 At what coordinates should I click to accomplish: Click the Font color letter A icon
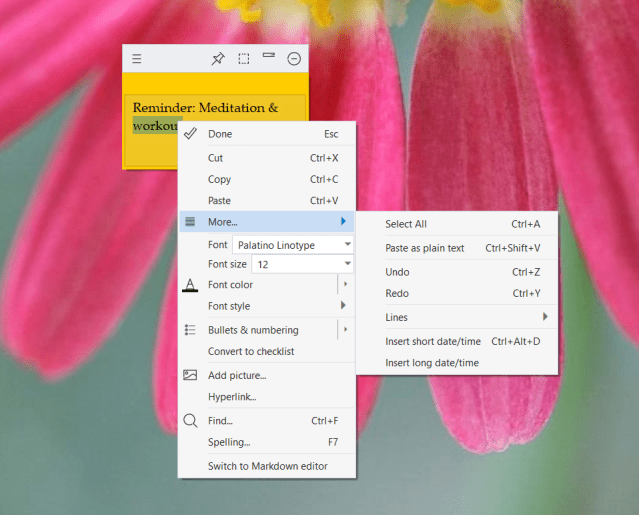(190, 285)
